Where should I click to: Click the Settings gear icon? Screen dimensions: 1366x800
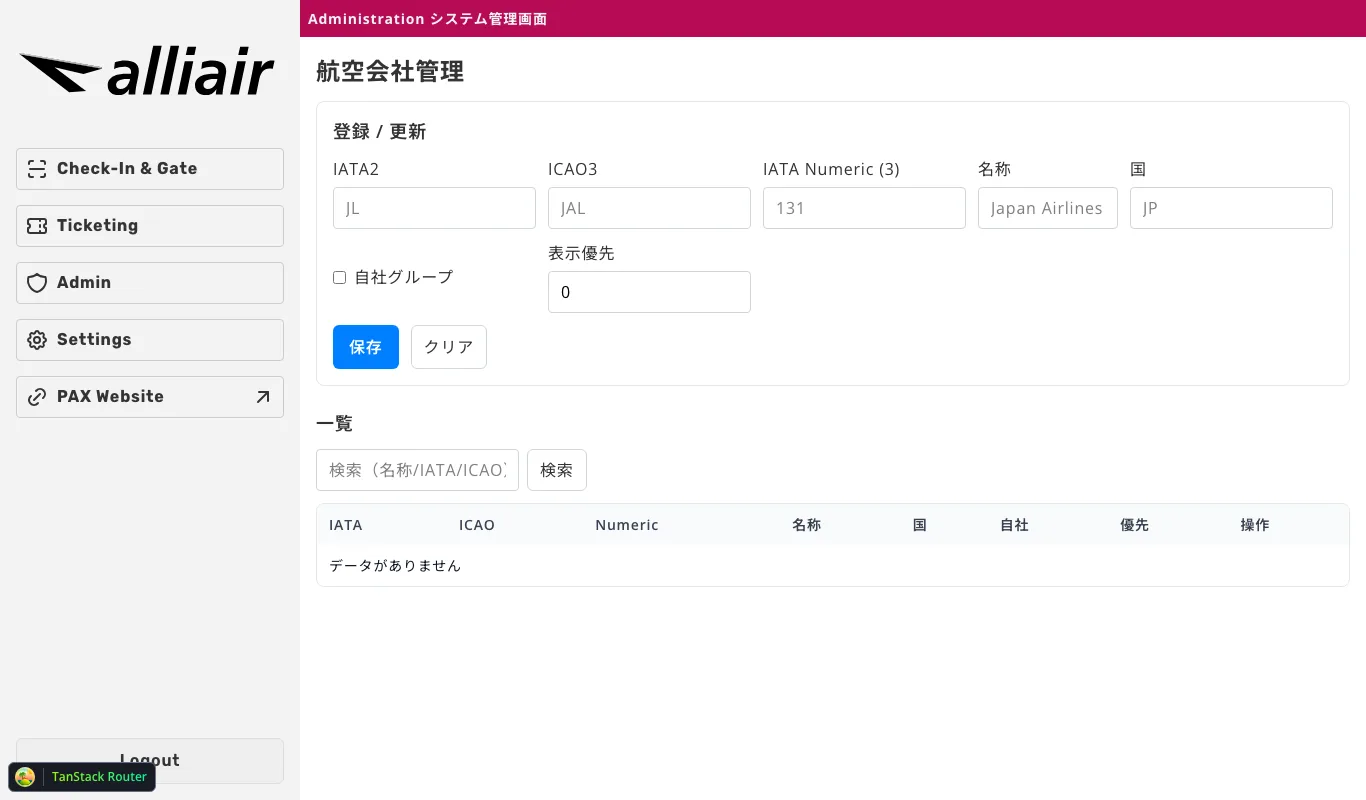tap(37, 340)
